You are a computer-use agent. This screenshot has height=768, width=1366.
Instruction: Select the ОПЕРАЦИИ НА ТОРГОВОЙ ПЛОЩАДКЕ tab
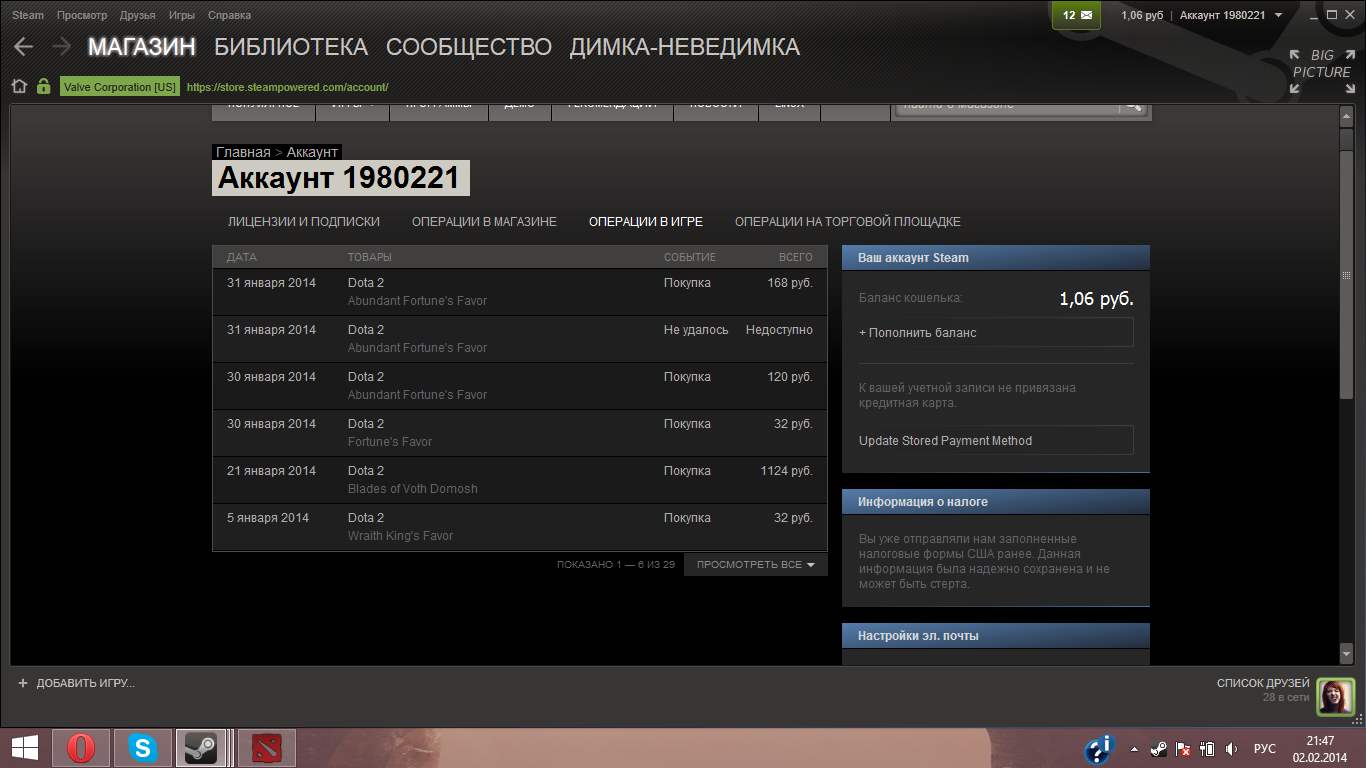[x=848, y=222]
